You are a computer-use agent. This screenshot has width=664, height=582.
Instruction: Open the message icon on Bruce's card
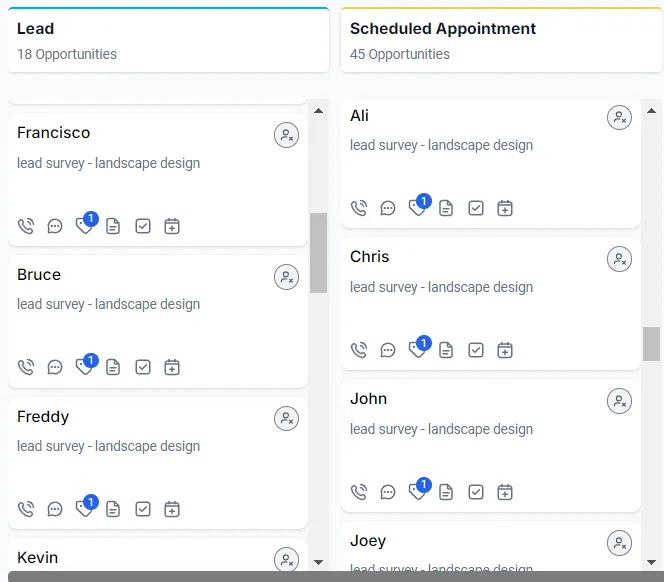[x=55, y=368]
